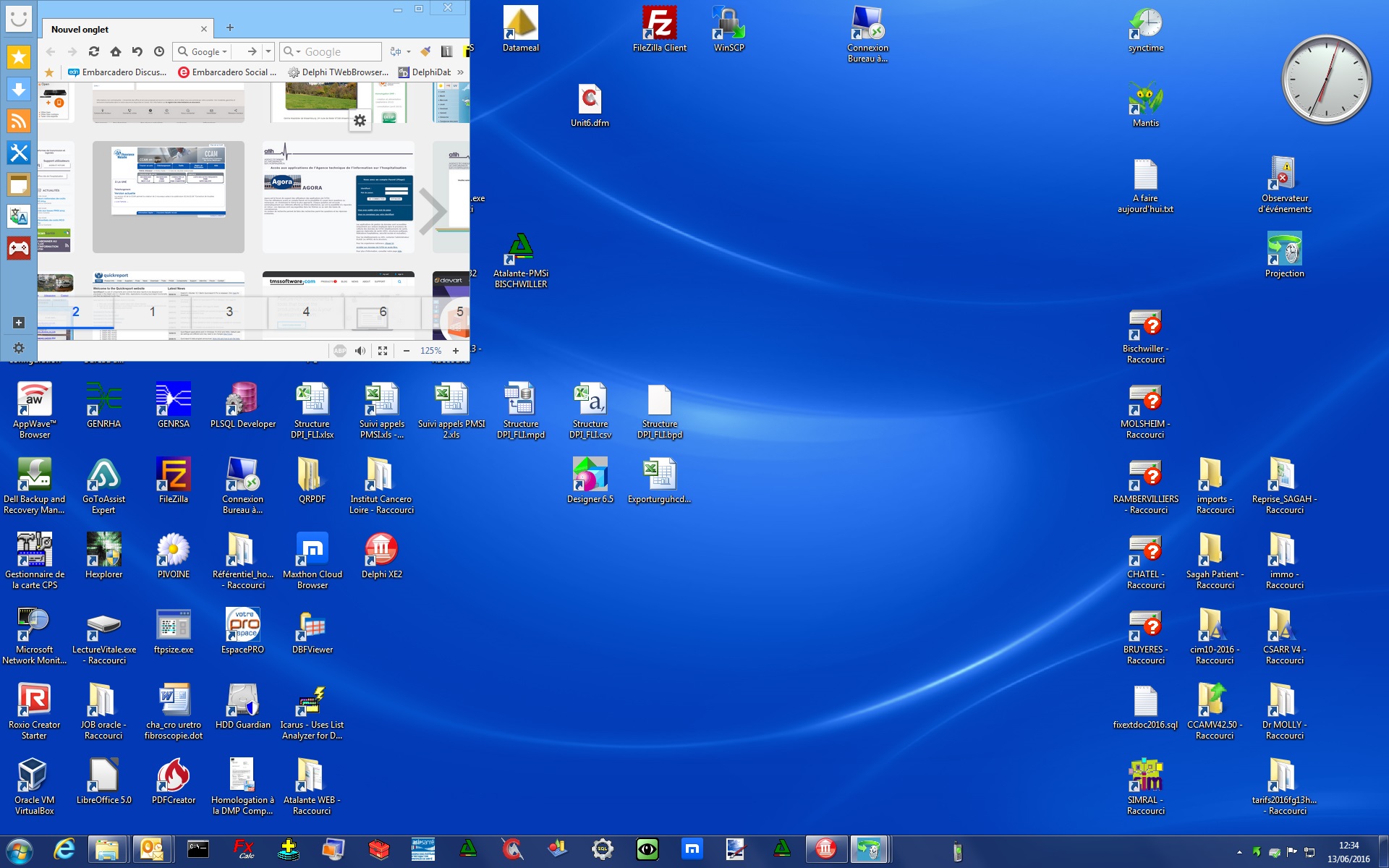
Task: Open command prompt from taskbar
Action: 197,850
